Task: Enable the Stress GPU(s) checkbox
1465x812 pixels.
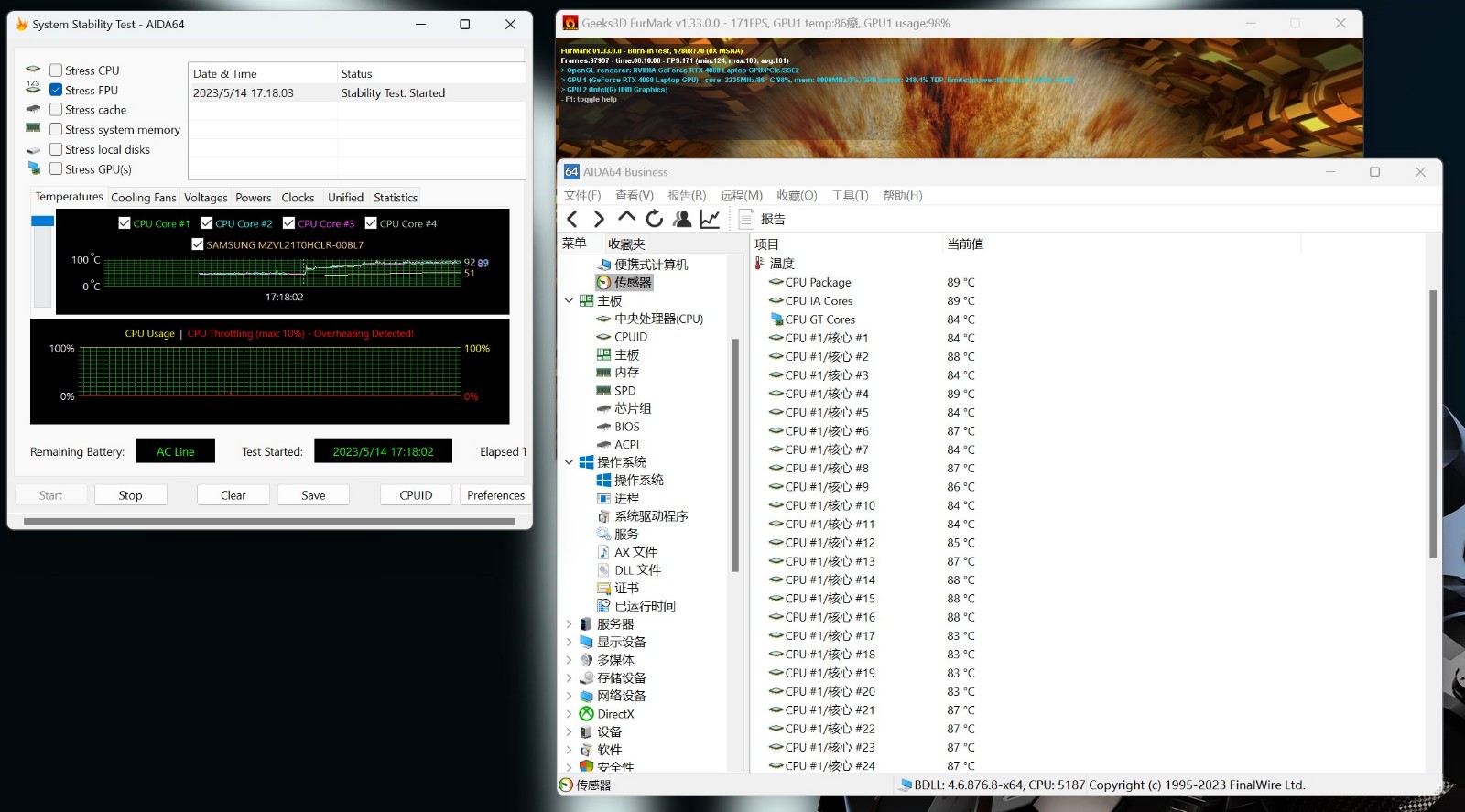Action: coord(56,168)
